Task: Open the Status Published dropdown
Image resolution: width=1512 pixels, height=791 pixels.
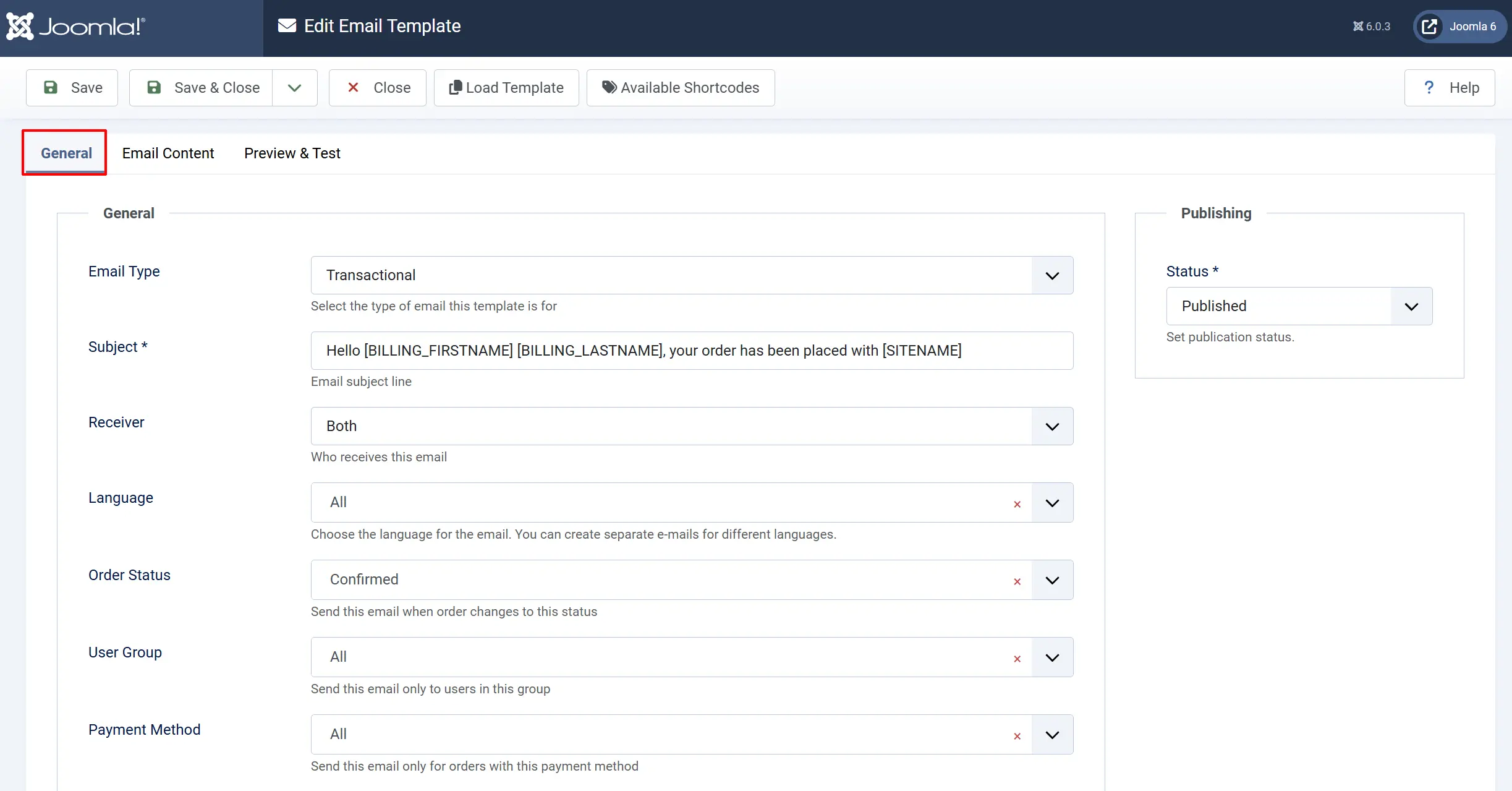Action: [1299, 306]
